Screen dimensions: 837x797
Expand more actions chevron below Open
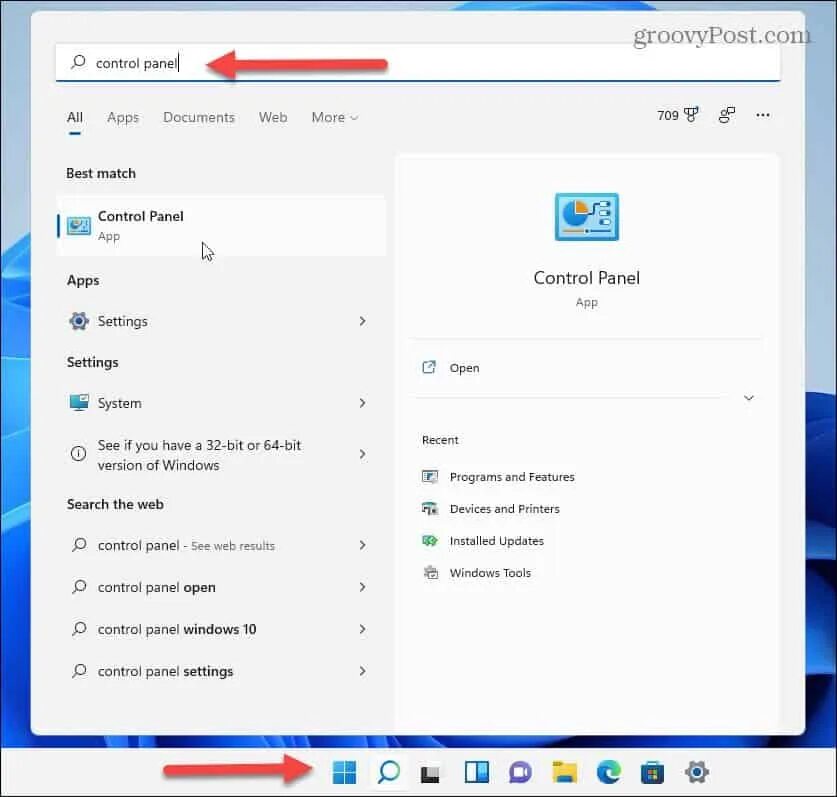pyautogui.click(x=749, y=398)
